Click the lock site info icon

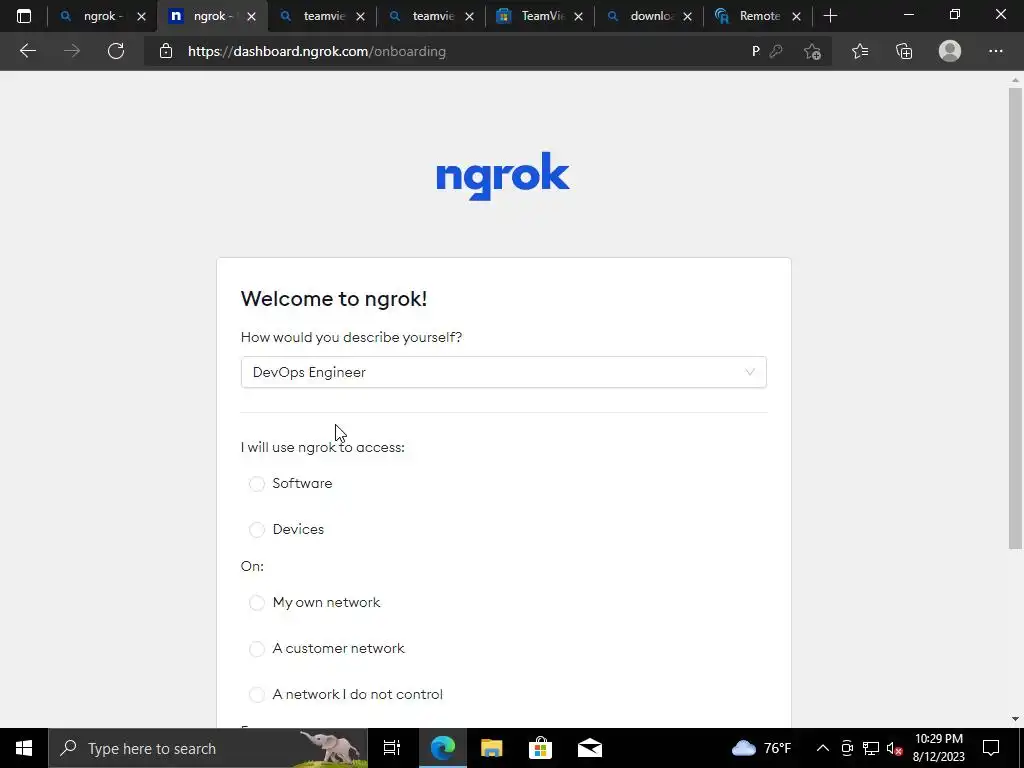tap(166, 51)
